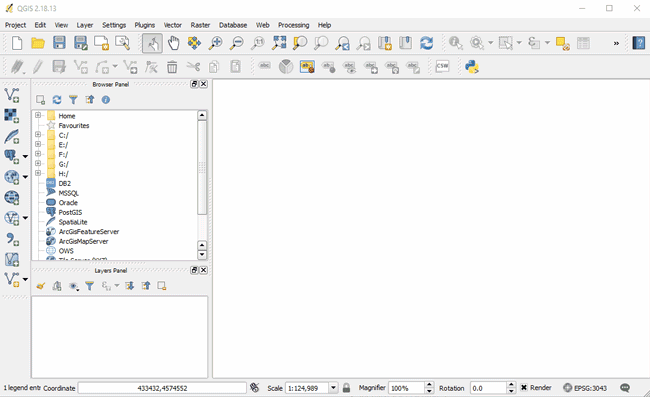Open the Vector menu
The image size is (650, 397).
coord(172,25)
